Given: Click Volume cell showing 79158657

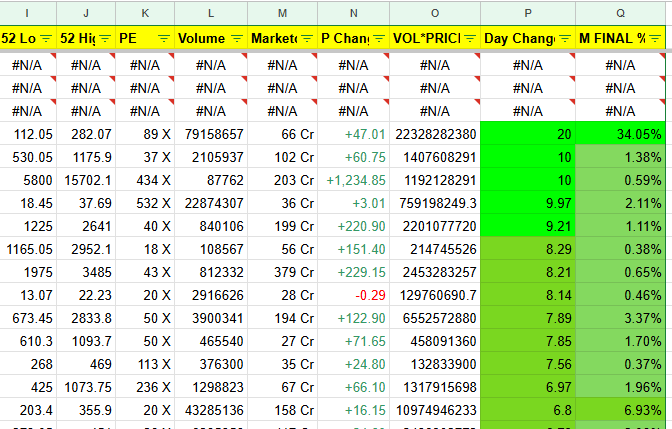Looking at the screenshot, I should pos(210,133).
